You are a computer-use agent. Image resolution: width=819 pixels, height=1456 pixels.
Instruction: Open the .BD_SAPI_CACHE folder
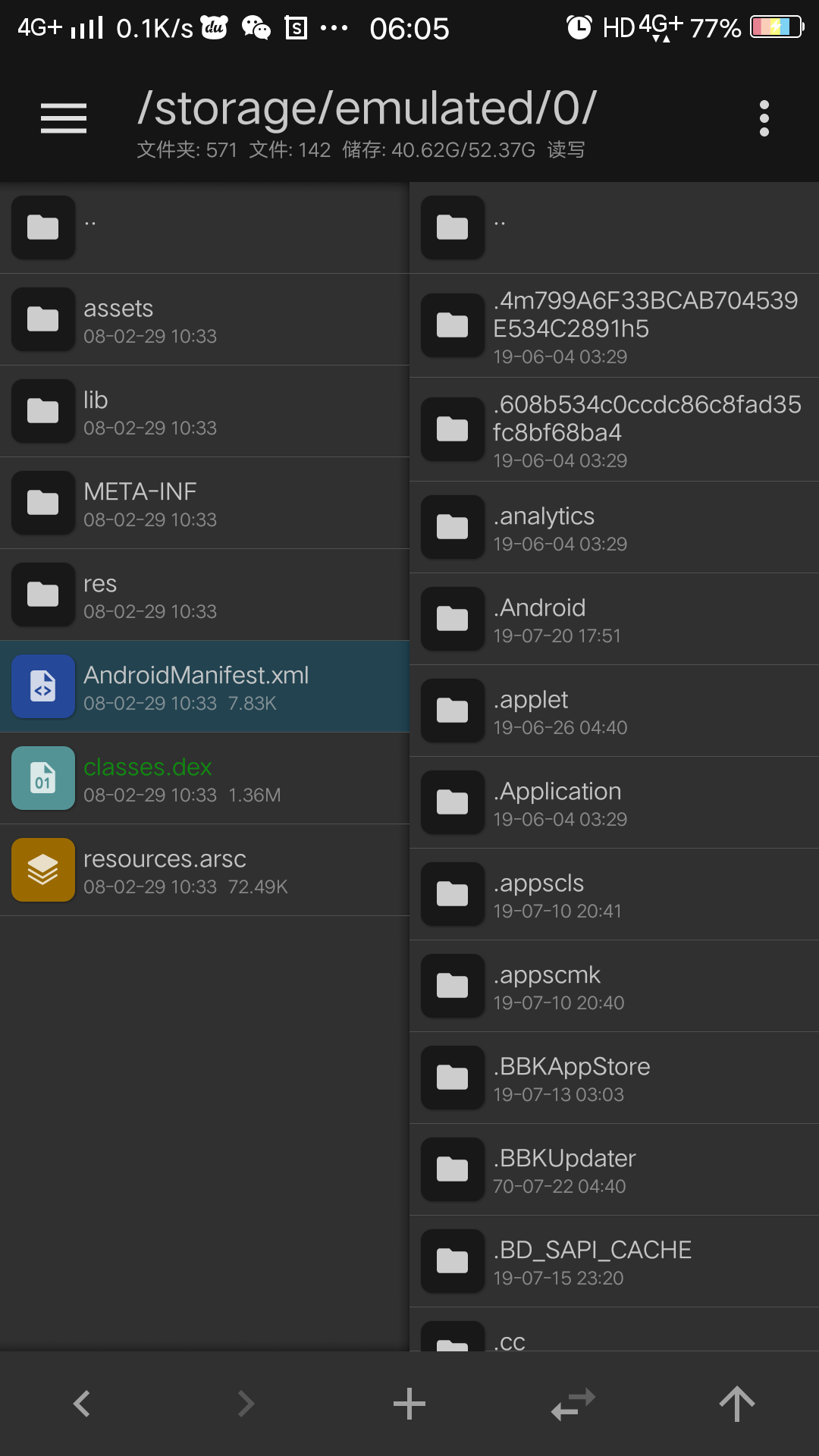point(614,1261)
